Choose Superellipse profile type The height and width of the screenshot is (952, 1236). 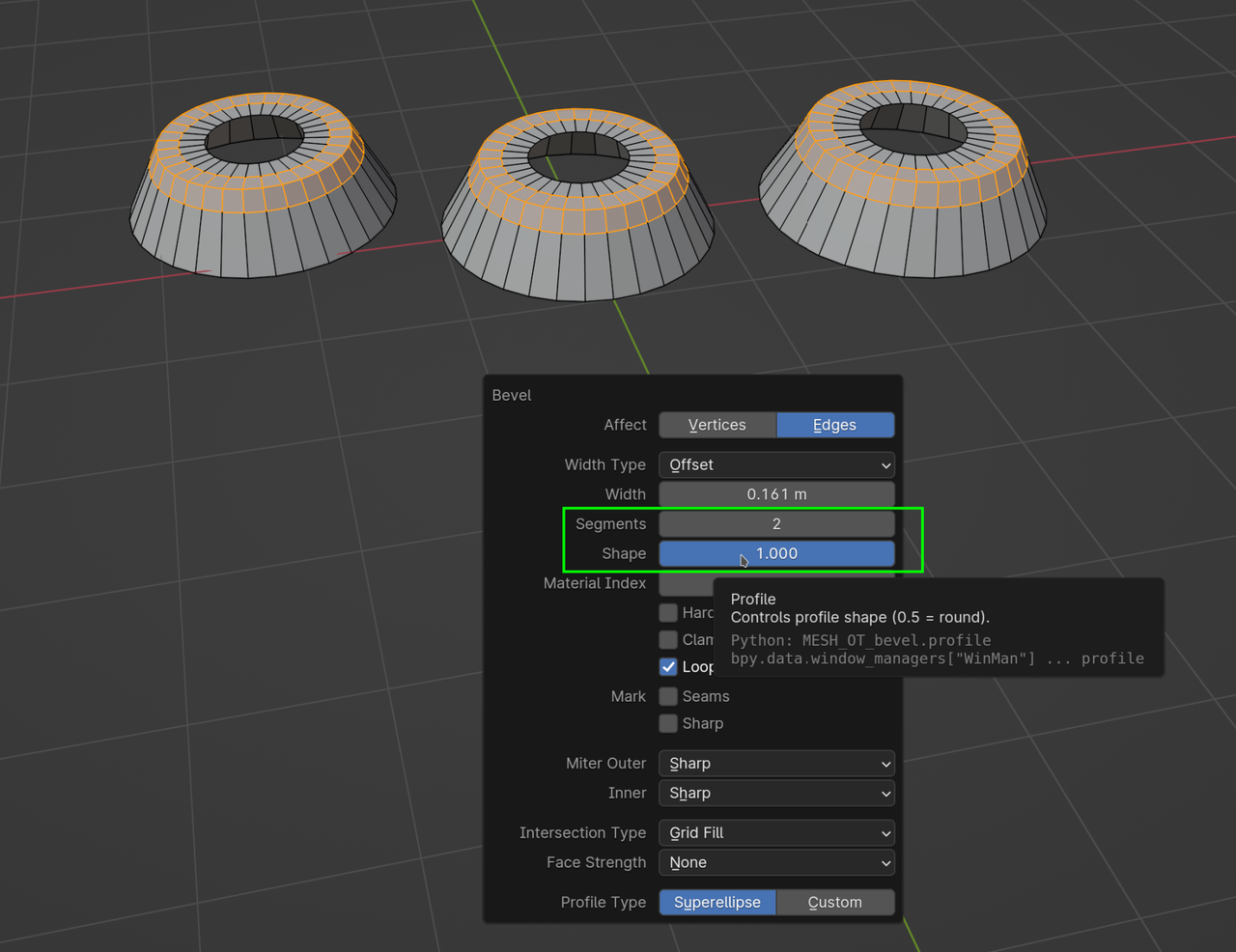(717, 903)
